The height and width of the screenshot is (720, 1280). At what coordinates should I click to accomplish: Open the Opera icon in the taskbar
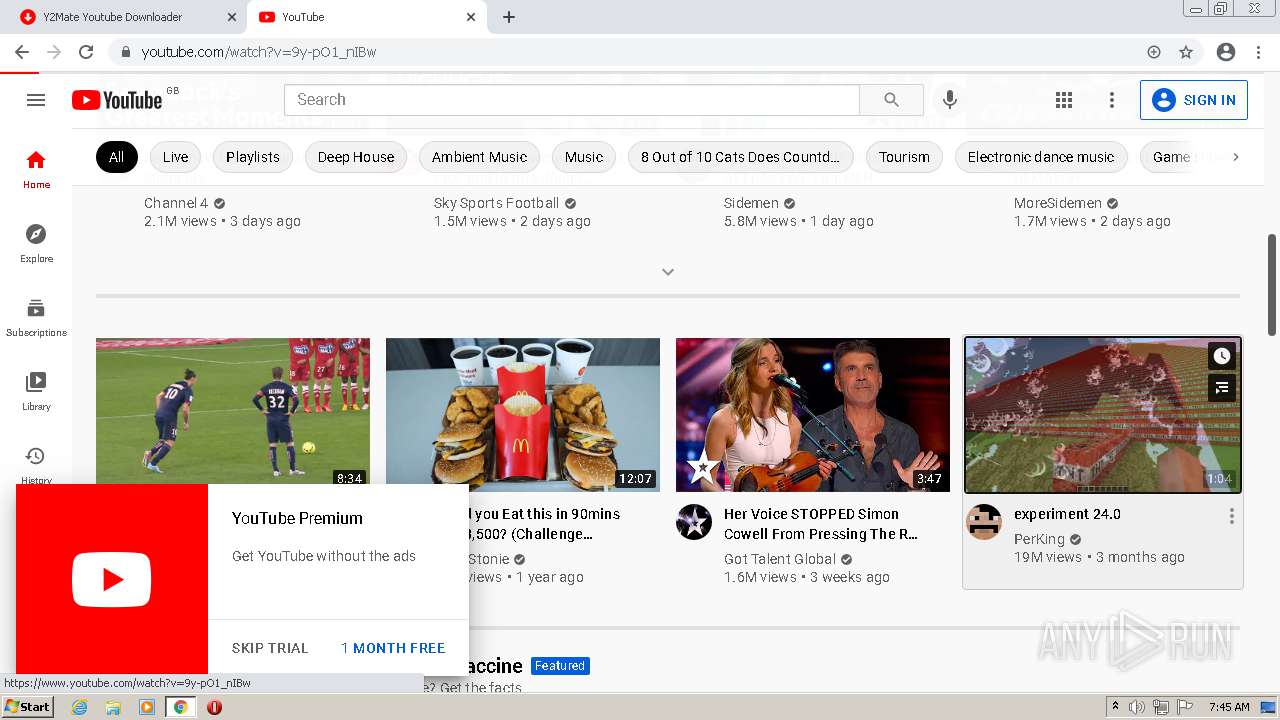214,707
